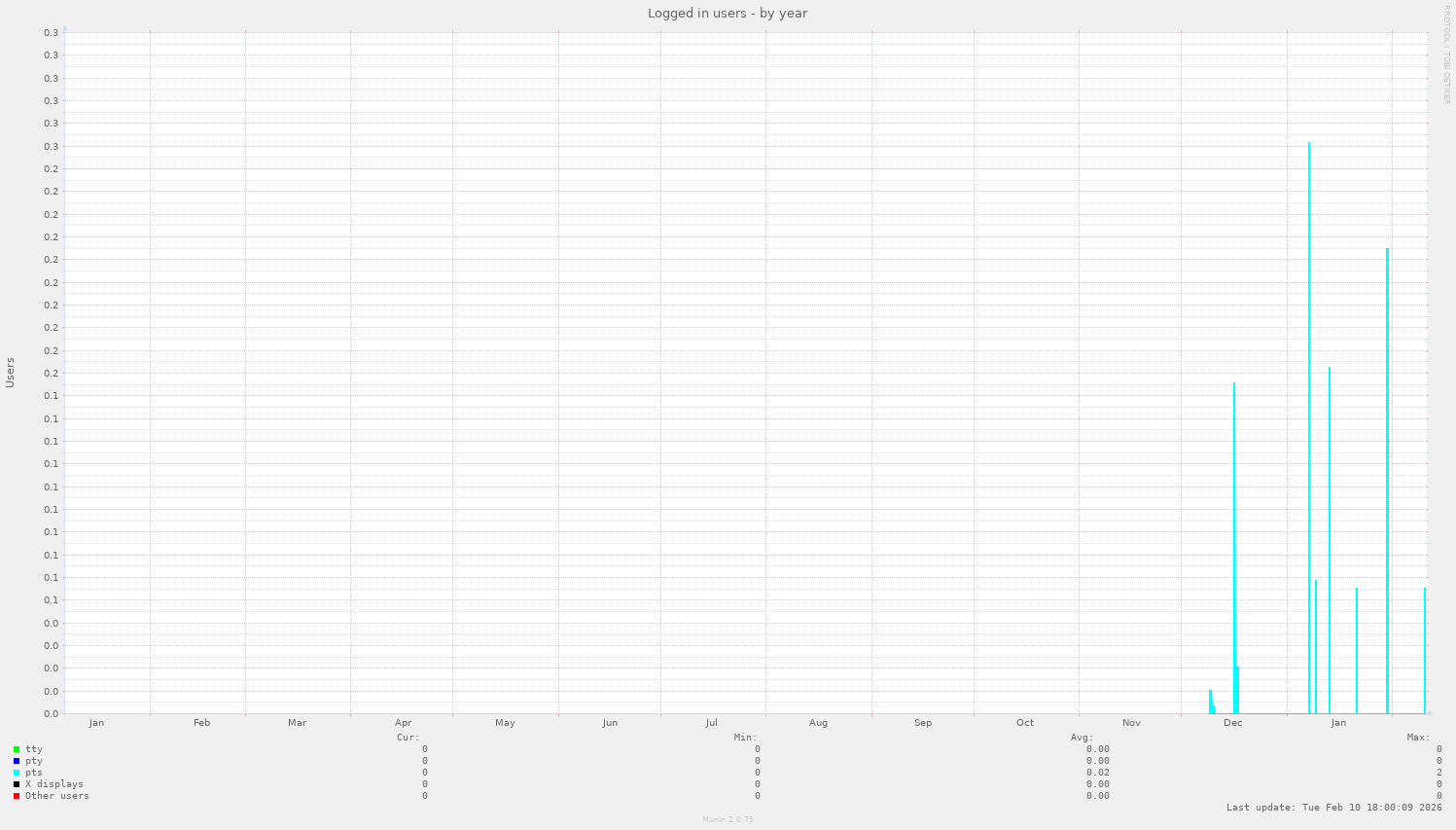Click the "Logged in users - by year" title
Image resolution: width=1456 pixels, height=830 pixels.
(x=728, y=14)
